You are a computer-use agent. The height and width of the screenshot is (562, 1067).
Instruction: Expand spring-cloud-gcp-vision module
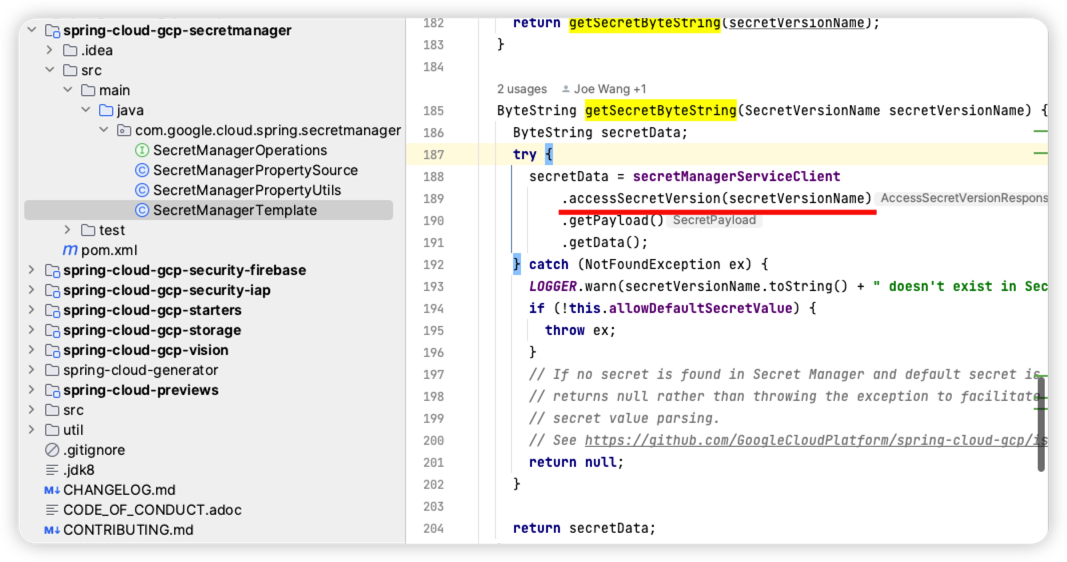(32, 350)
